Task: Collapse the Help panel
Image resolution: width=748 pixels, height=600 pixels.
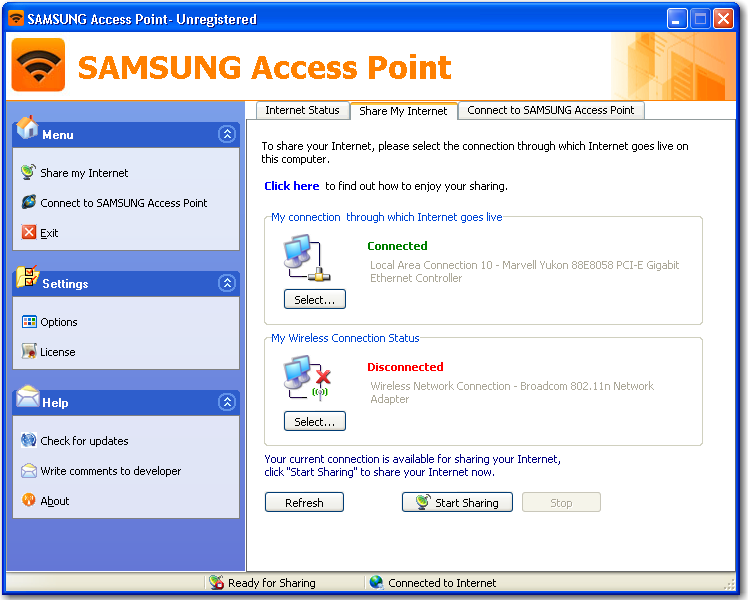Action: pyautogui.click(x=227, y=402)
